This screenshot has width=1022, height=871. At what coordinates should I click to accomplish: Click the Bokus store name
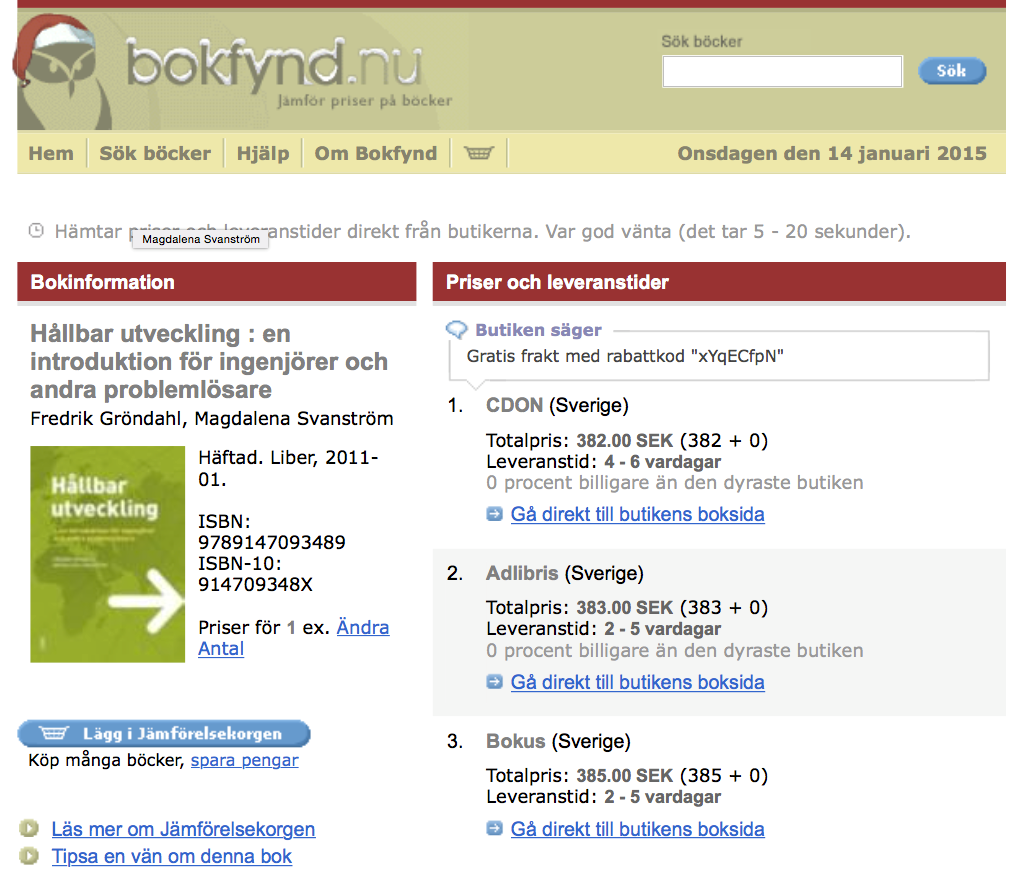point(516,741)
